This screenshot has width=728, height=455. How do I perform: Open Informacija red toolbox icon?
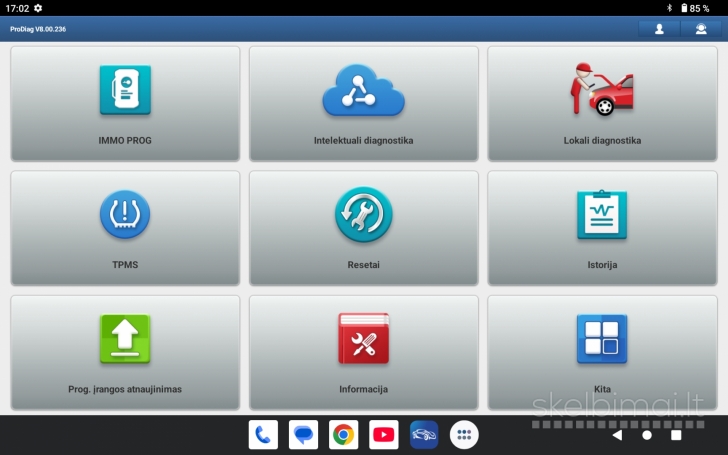click(363, 339)
